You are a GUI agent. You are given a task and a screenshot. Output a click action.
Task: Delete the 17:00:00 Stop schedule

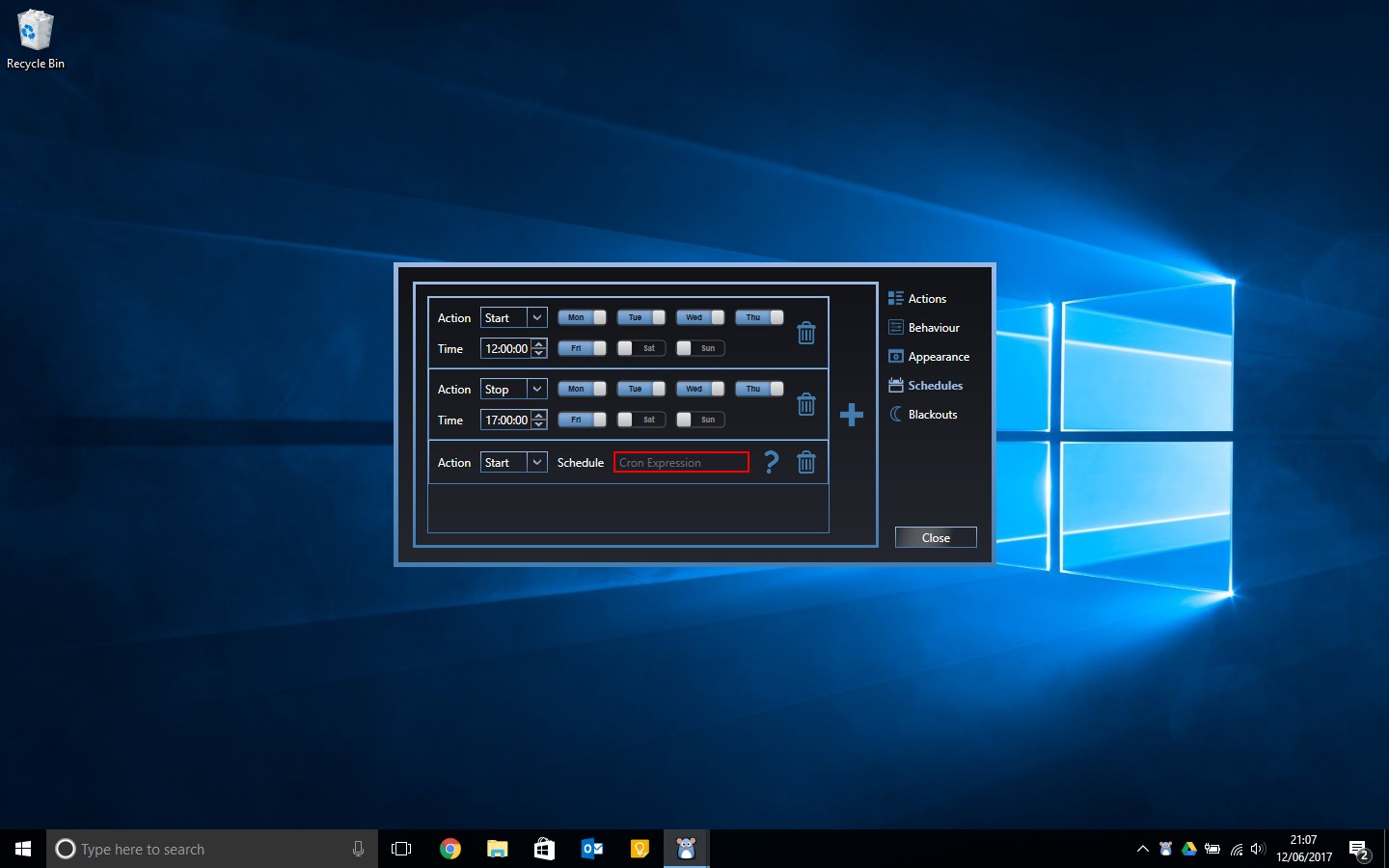[806, 405]
